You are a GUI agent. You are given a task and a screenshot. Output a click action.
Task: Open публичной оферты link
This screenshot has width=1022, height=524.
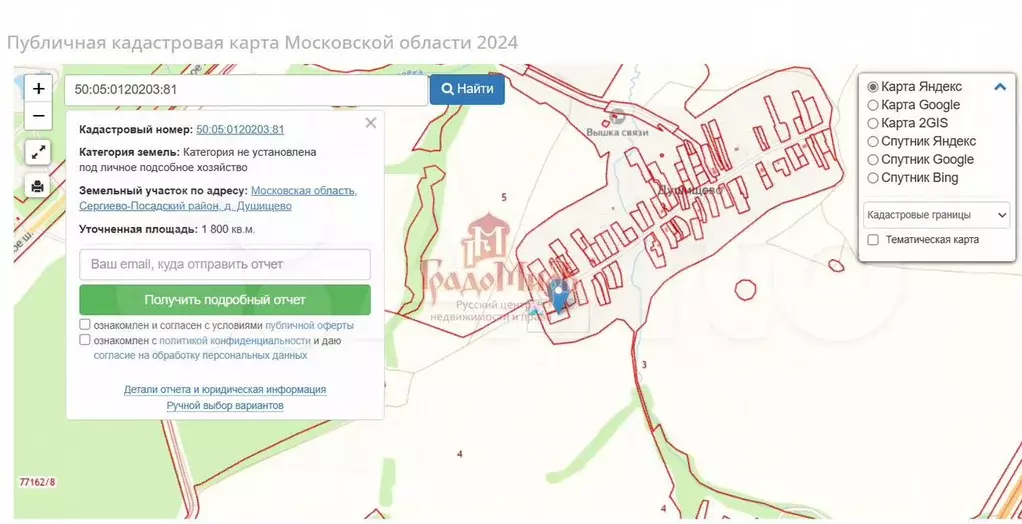(310, 325)
